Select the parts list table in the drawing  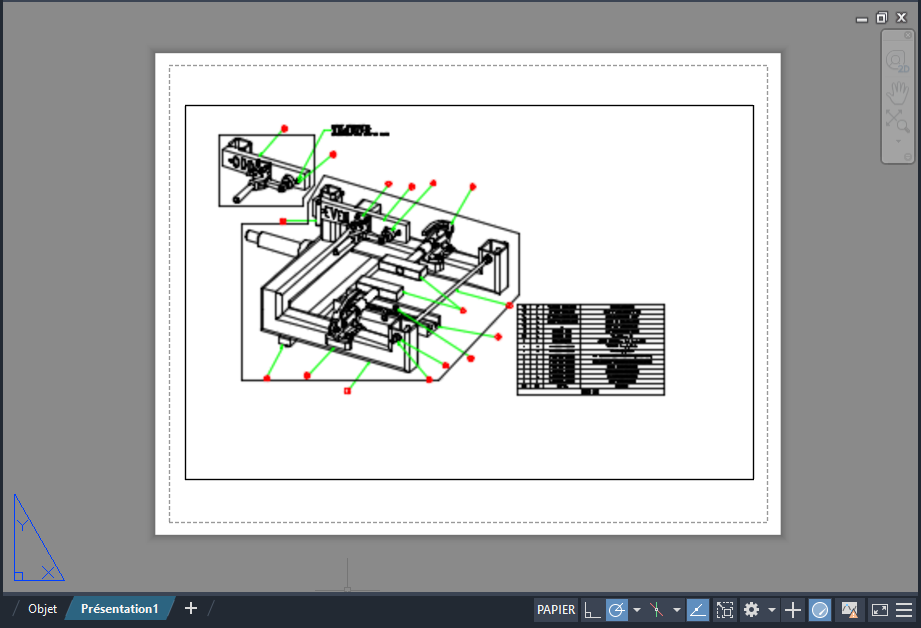(591, 350)
